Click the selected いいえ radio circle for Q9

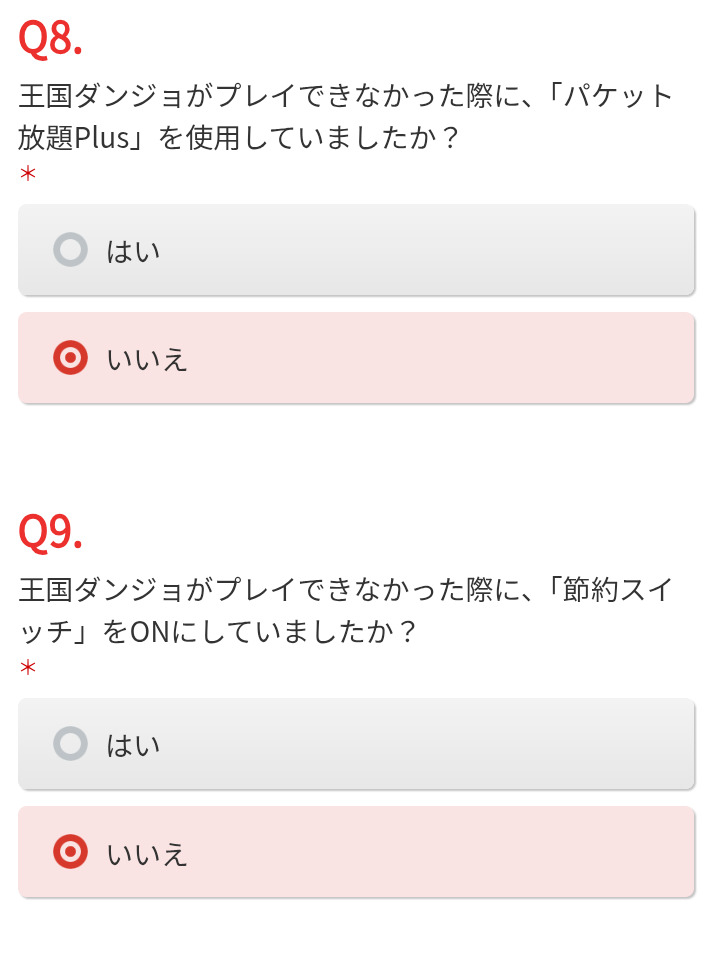70,852
